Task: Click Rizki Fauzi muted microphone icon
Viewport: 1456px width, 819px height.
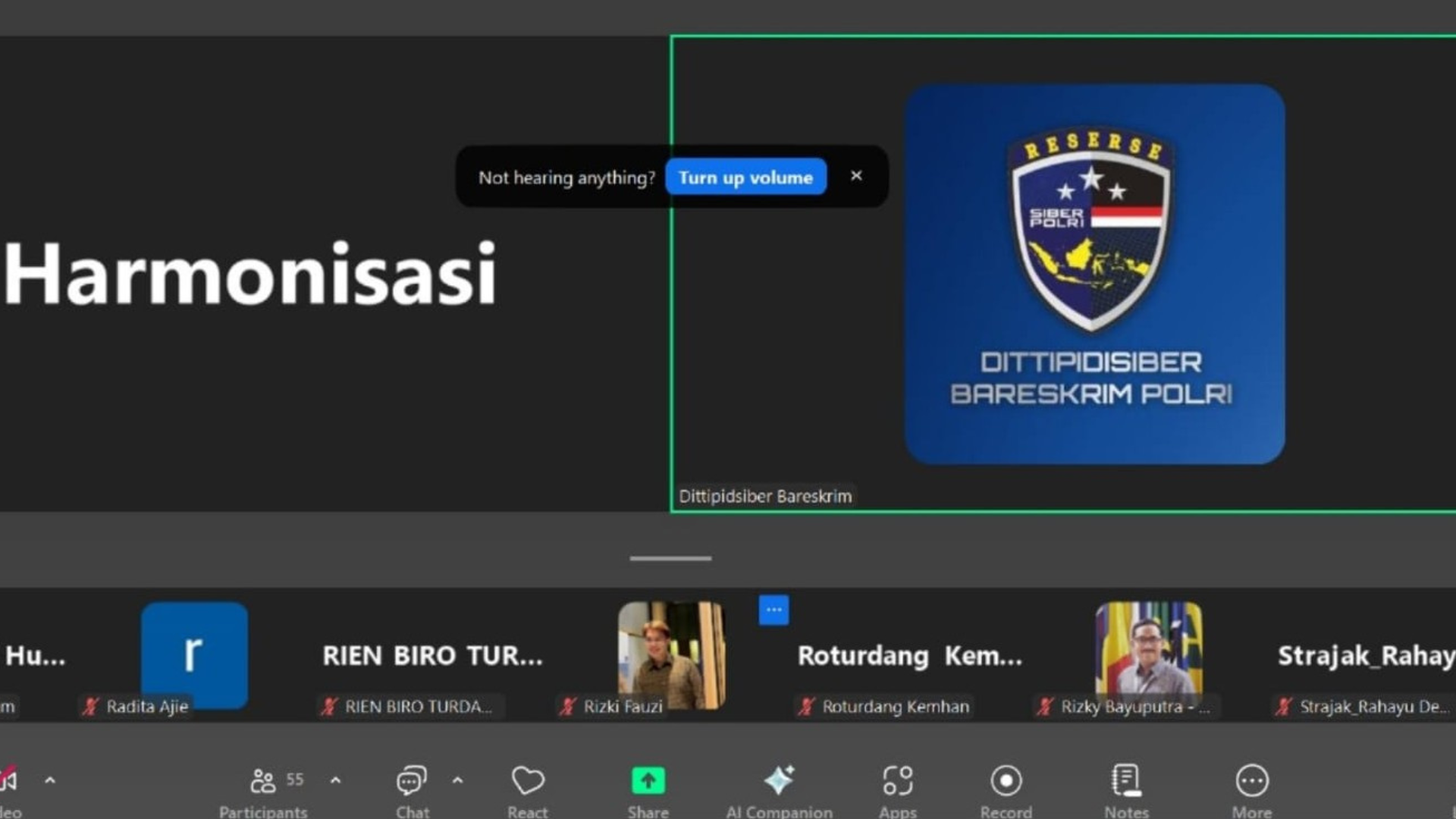Action: point(568,707)
